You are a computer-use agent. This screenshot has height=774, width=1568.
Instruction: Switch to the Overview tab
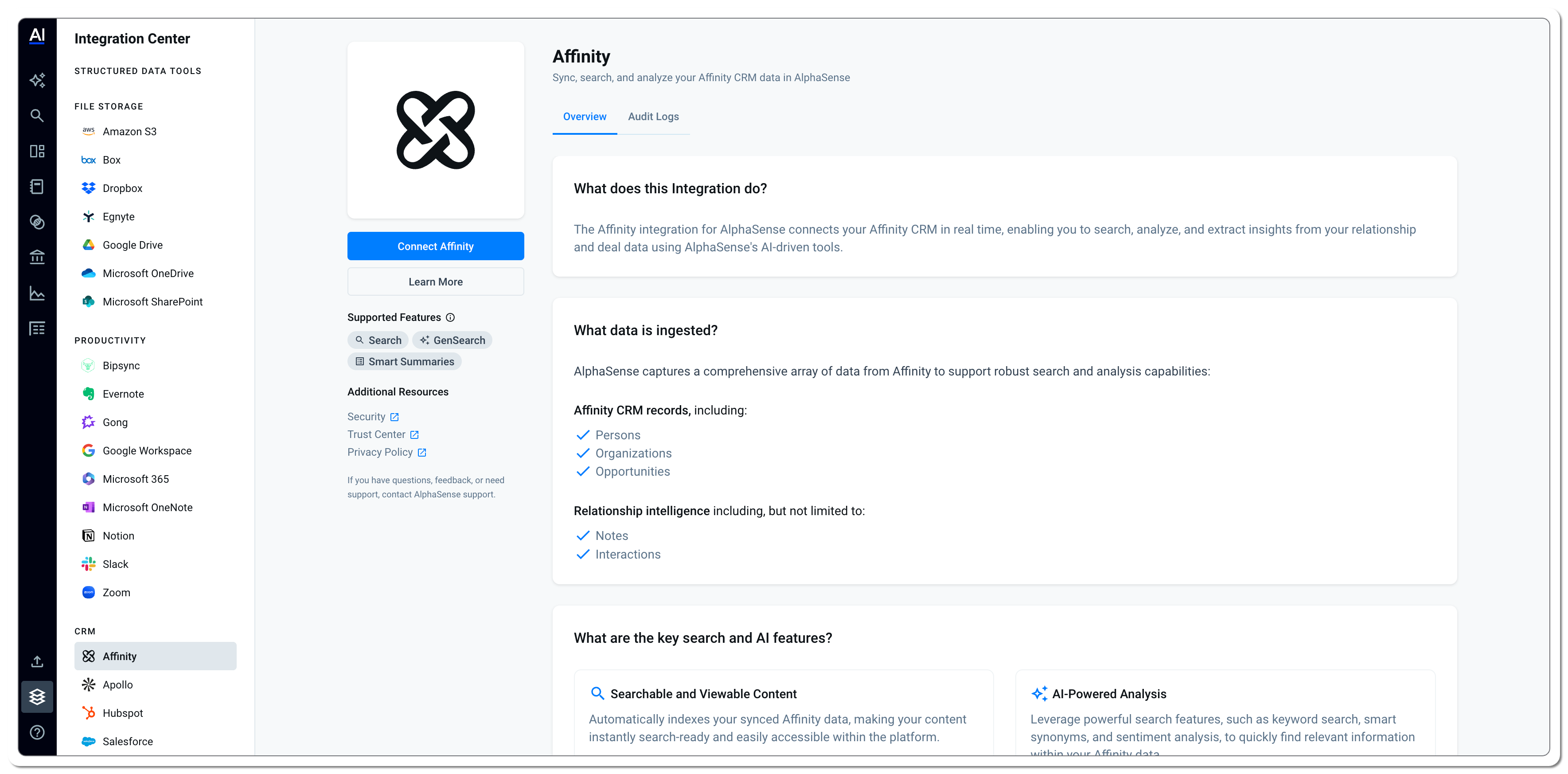(585, 116)
